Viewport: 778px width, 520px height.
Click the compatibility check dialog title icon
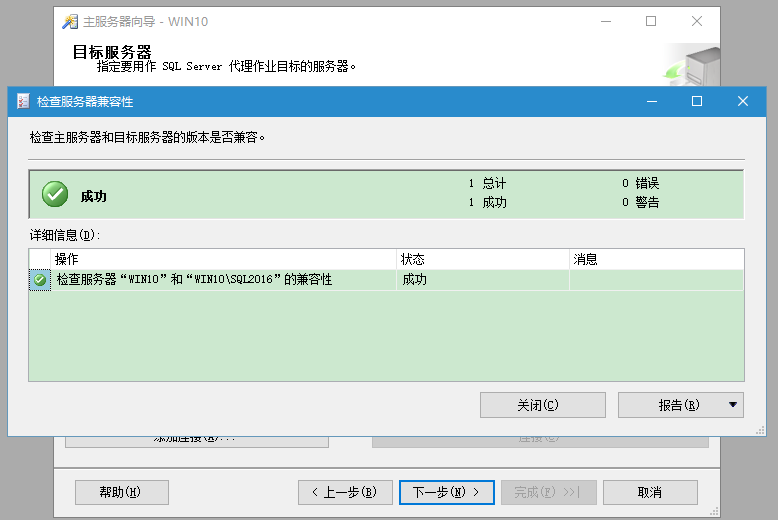tap(23, 102)
